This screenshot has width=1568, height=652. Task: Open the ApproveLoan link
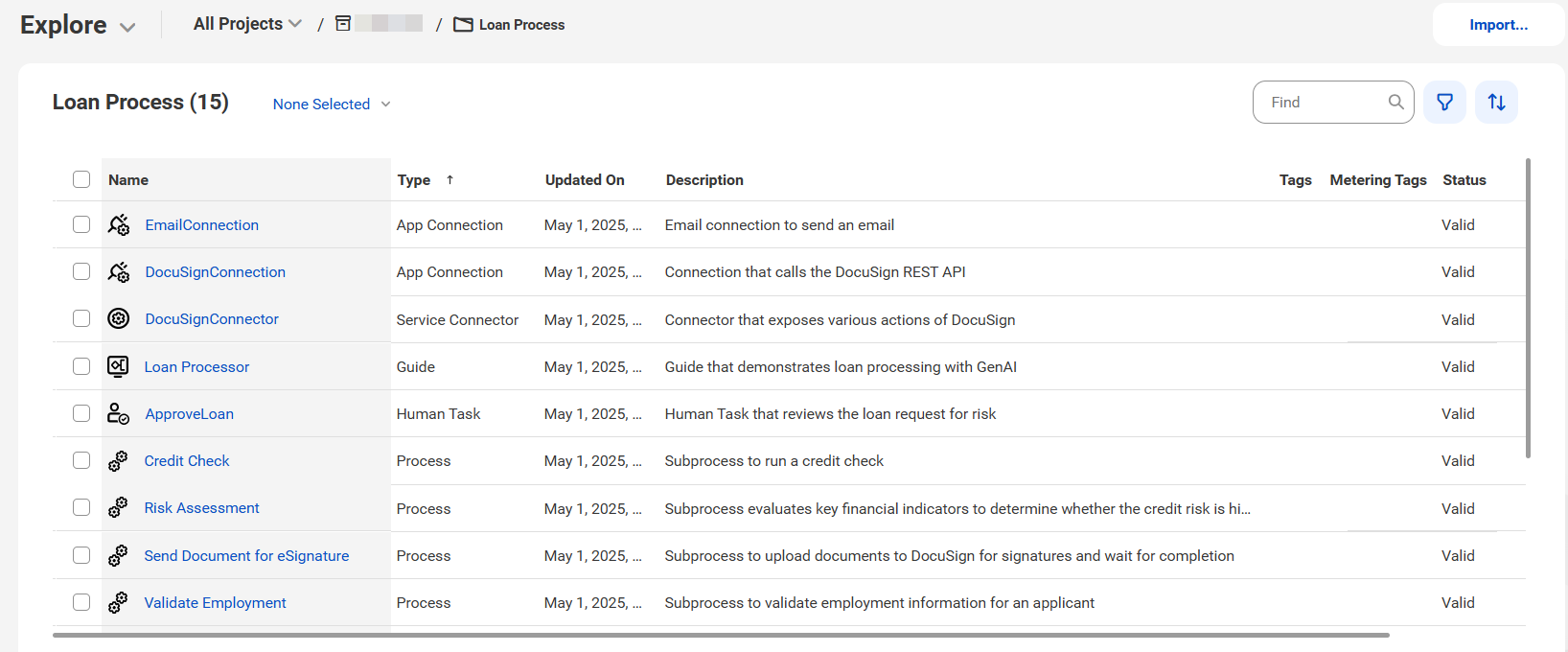pos(190,413)
